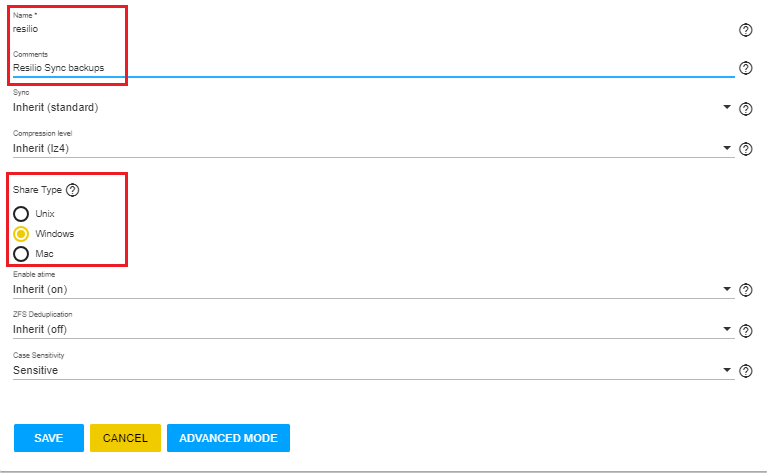Open the Enable atime dropdown
Screen dimensions: 767x473
point(370,289)
